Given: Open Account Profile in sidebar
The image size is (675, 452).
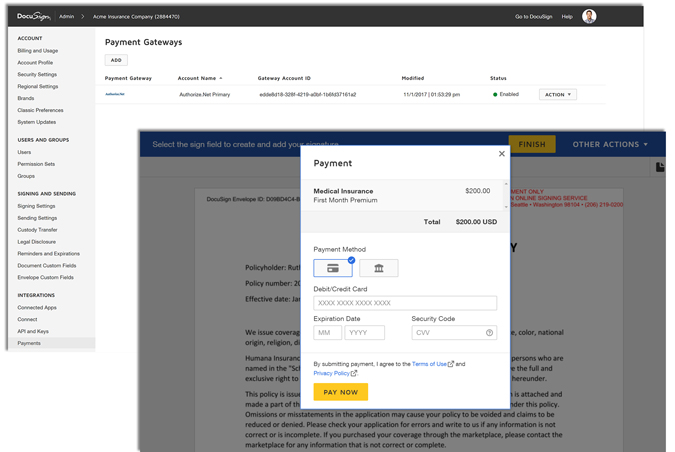Looking at the screenshot, I should [35, 63].
